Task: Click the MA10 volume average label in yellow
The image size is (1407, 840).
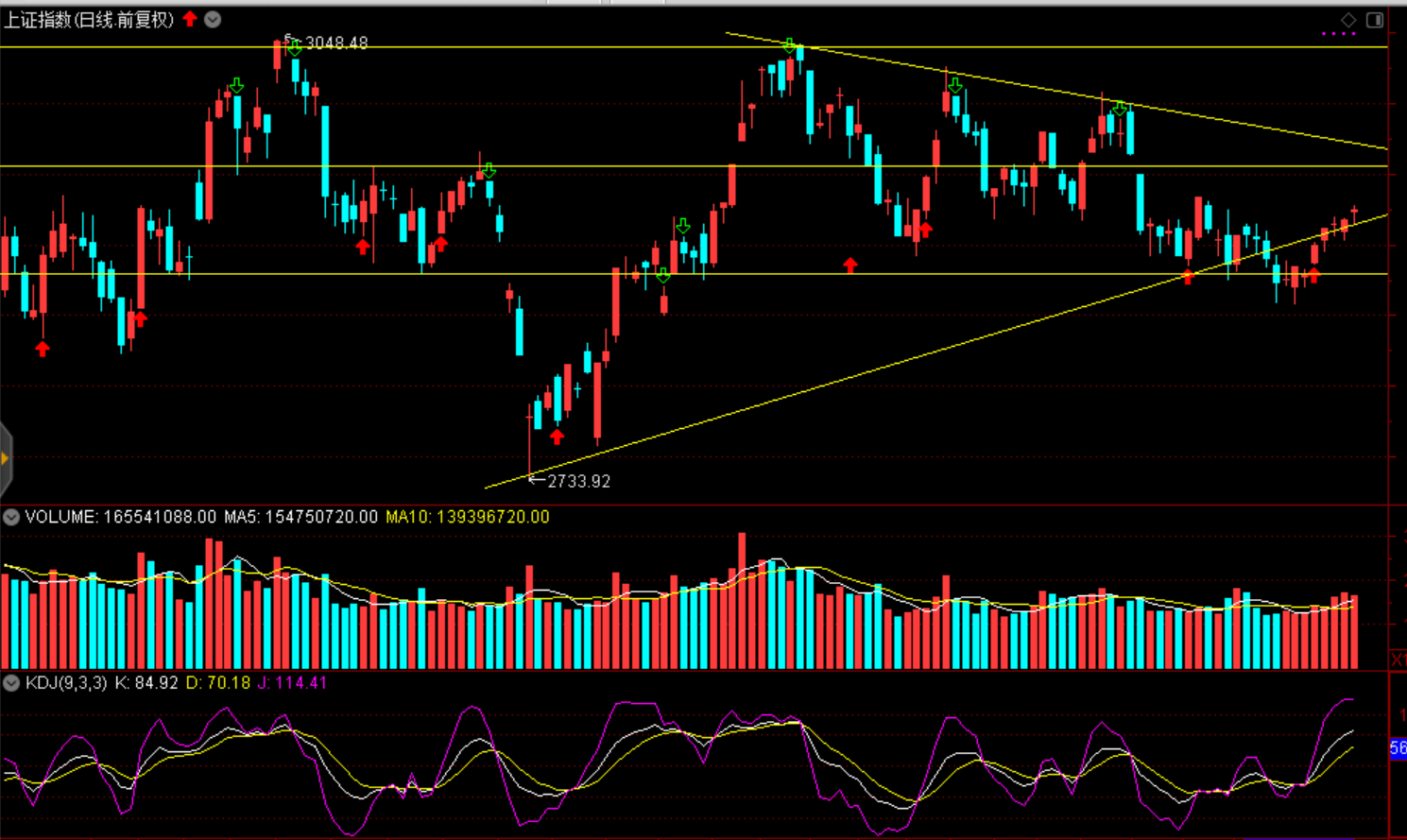Action: 467,517
